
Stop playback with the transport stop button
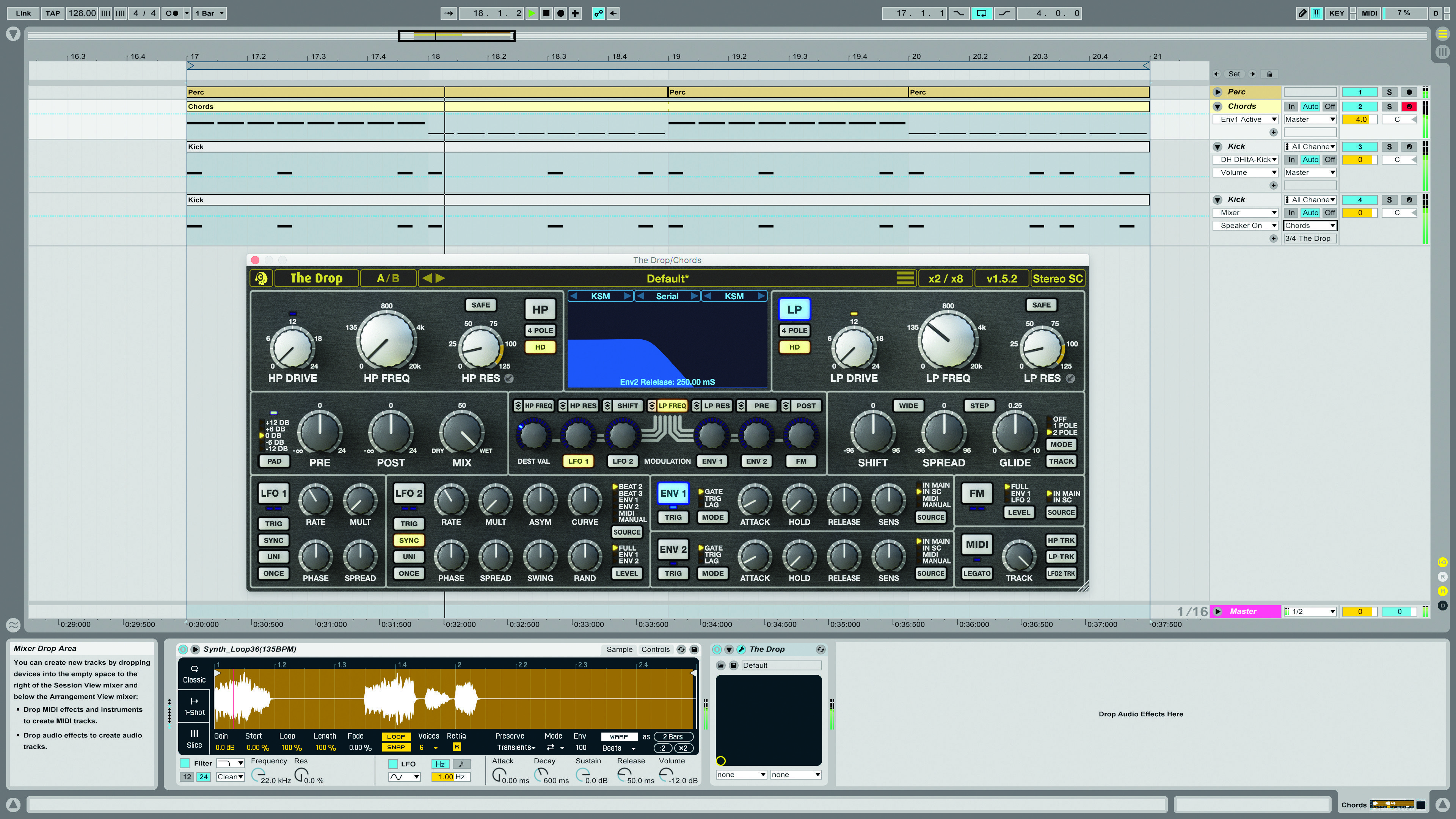coord(546,13)
